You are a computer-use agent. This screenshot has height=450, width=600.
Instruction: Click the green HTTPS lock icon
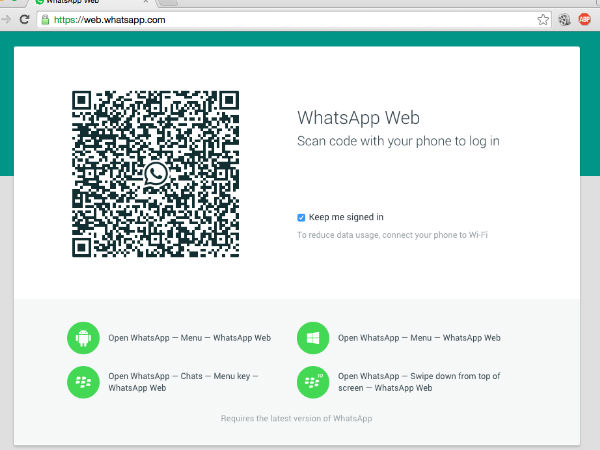tap(45, 19)
